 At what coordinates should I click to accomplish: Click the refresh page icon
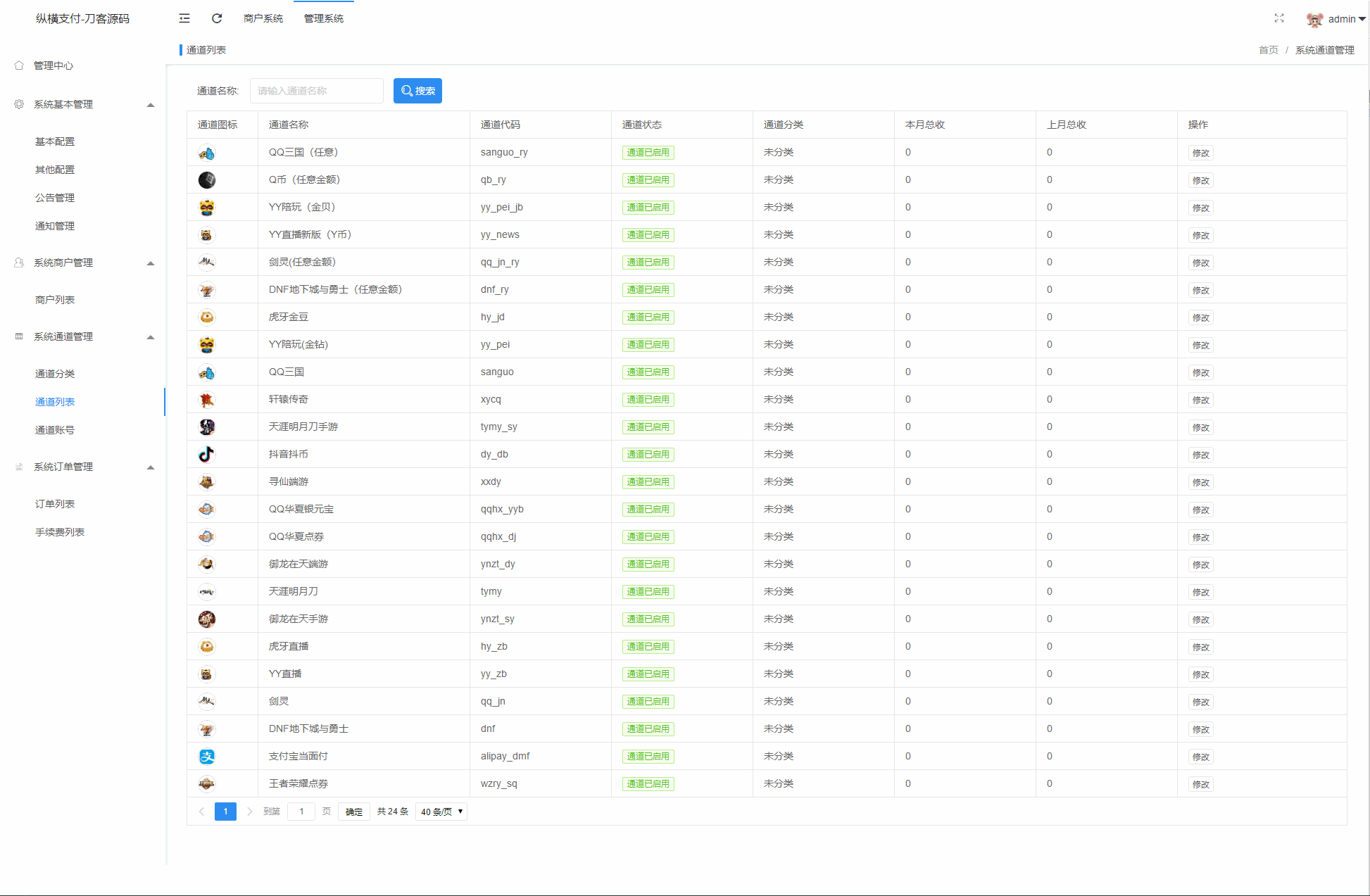[217, 18]
